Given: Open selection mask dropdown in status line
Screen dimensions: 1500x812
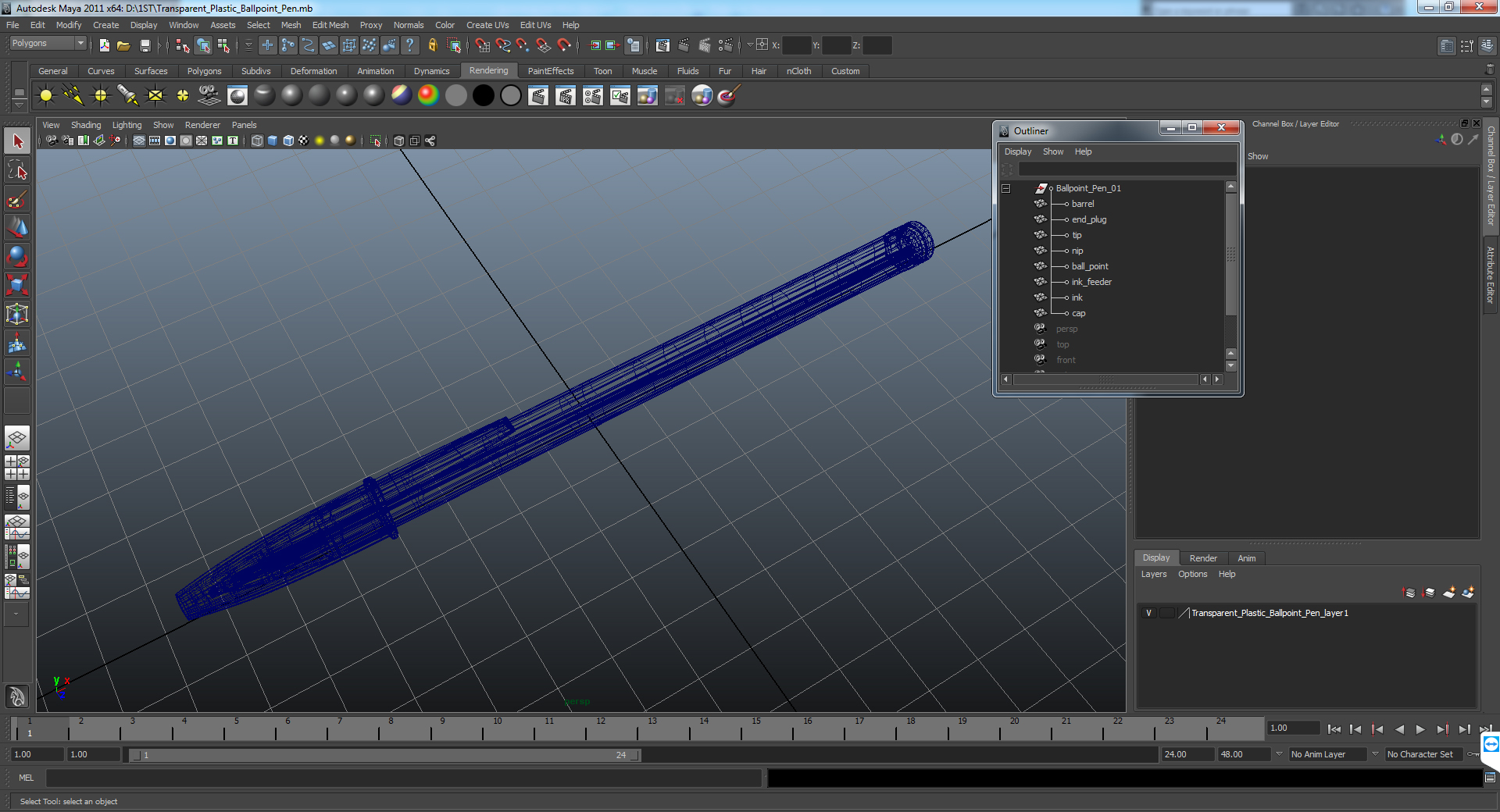Looking at the screenshot, I should (249, 45).
